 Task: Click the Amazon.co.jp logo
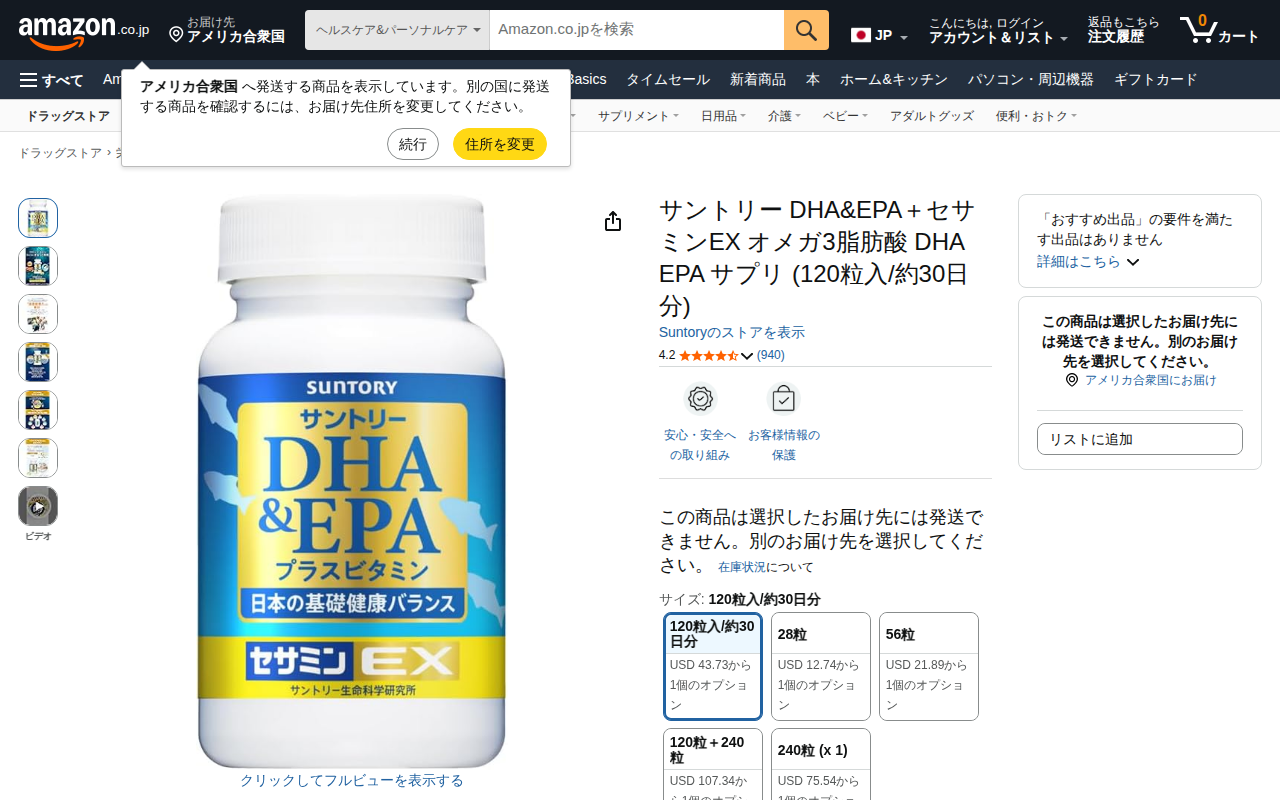click(84, 31)
